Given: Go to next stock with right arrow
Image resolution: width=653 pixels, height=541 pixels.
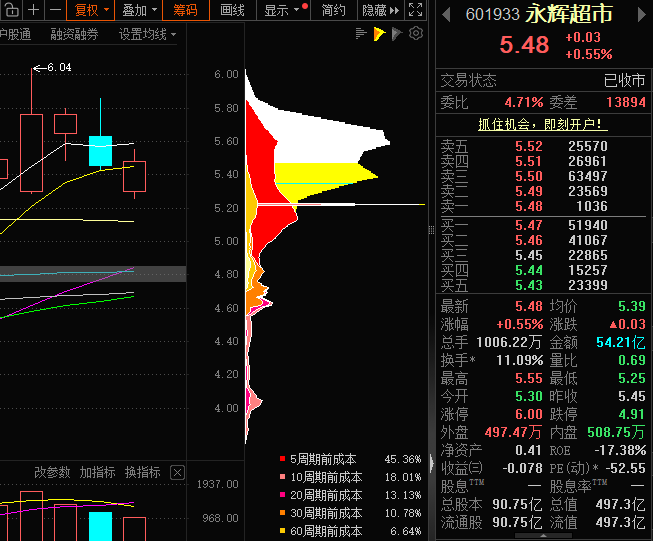Looking at the screenshot, I should pyautogui.click(x=642, y=15).
